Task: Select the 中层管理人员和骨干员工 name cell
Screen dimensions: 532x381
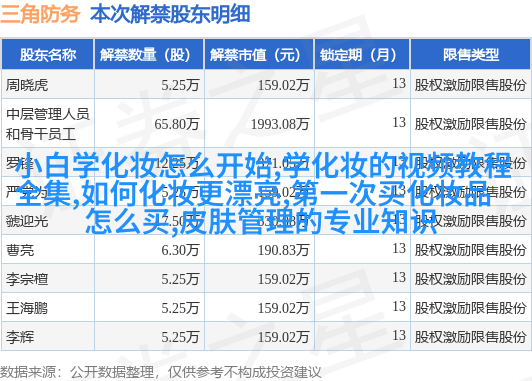Action: click(x=48, y=123)
